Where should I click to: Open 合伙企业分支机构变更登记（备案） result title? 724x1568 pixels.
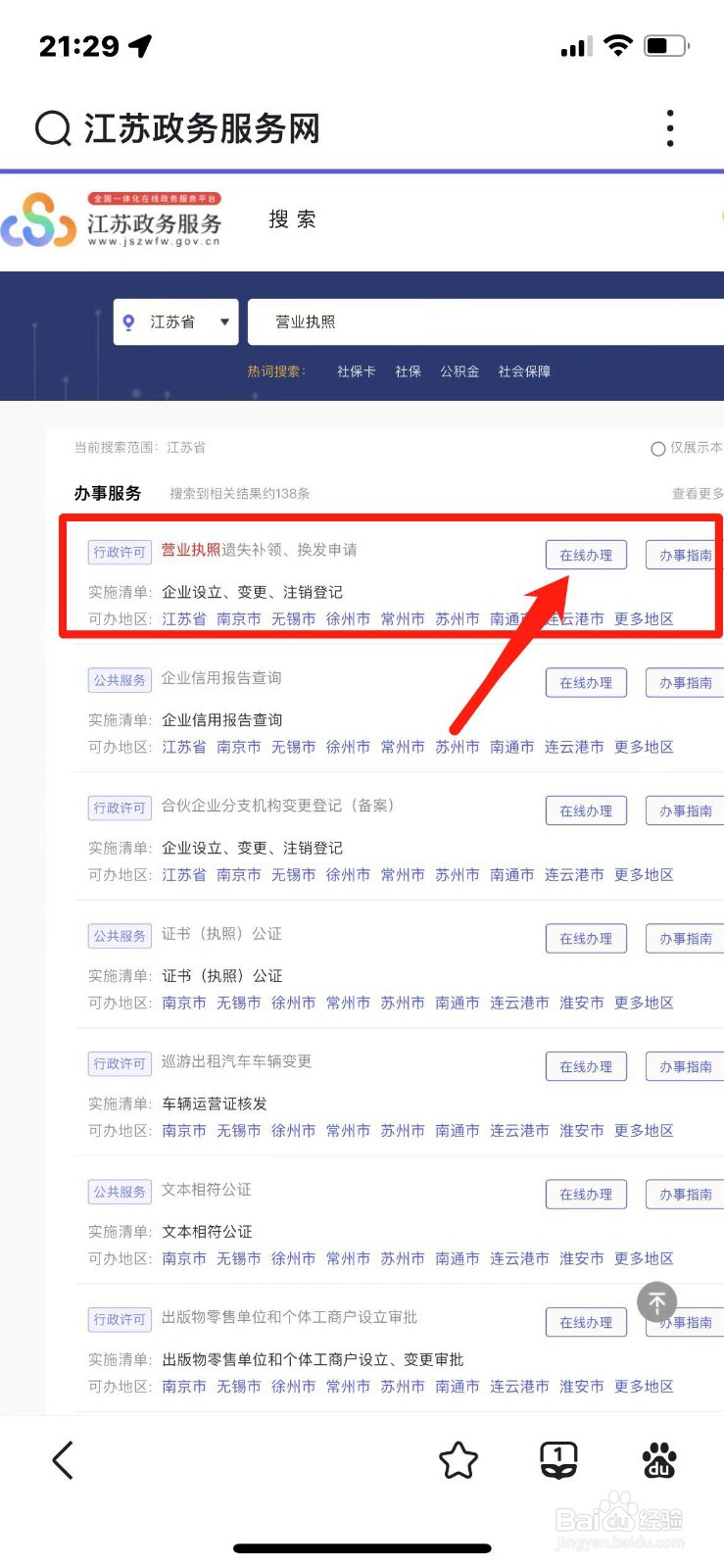277,806
